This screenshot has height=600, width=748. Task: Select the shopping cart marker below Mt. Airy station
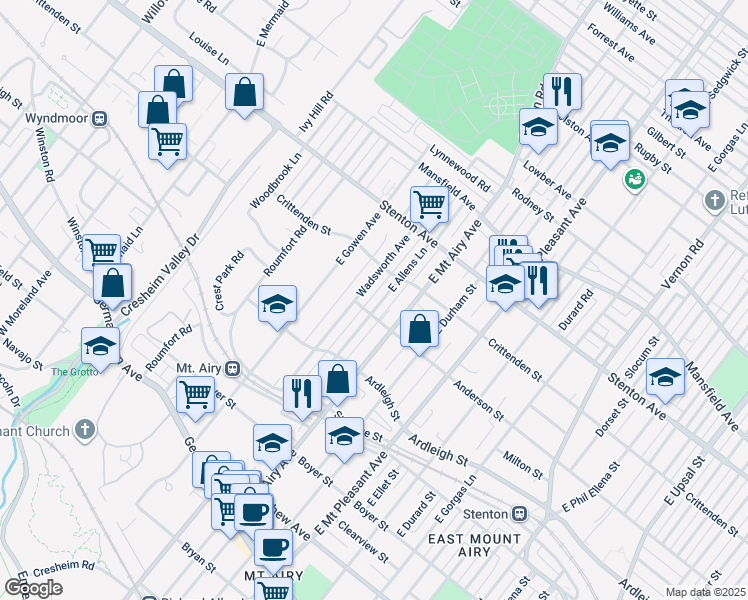pyautogui.click(x=196, y=398)
